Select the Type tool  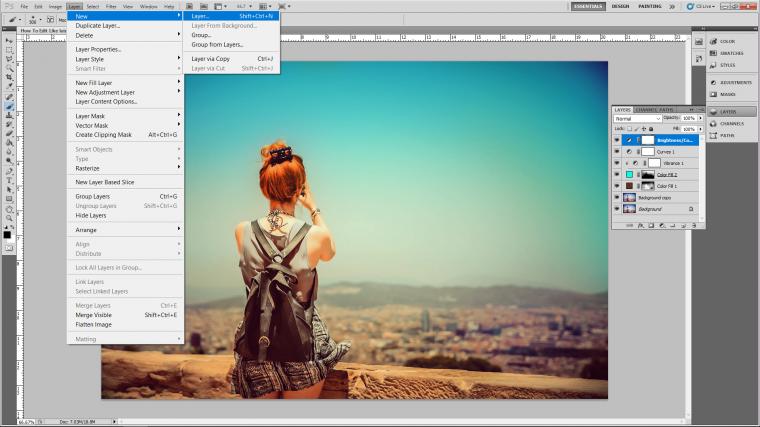[x=9, y=181]
